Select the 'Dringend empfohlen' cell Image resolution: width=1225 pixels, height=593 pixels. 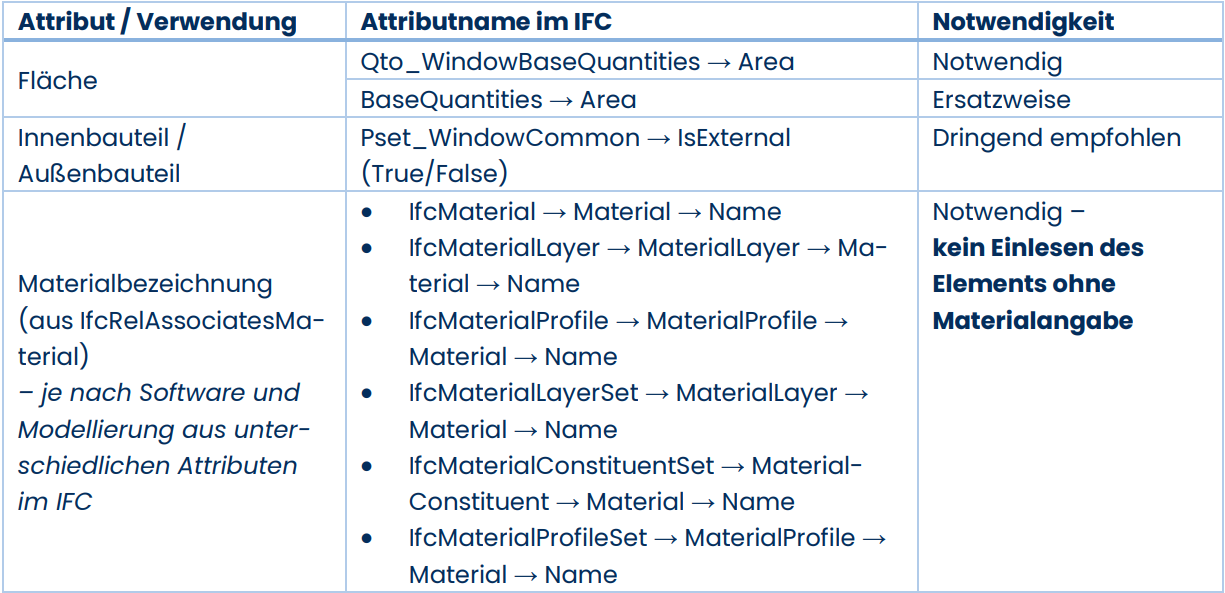coord(1056,138)
